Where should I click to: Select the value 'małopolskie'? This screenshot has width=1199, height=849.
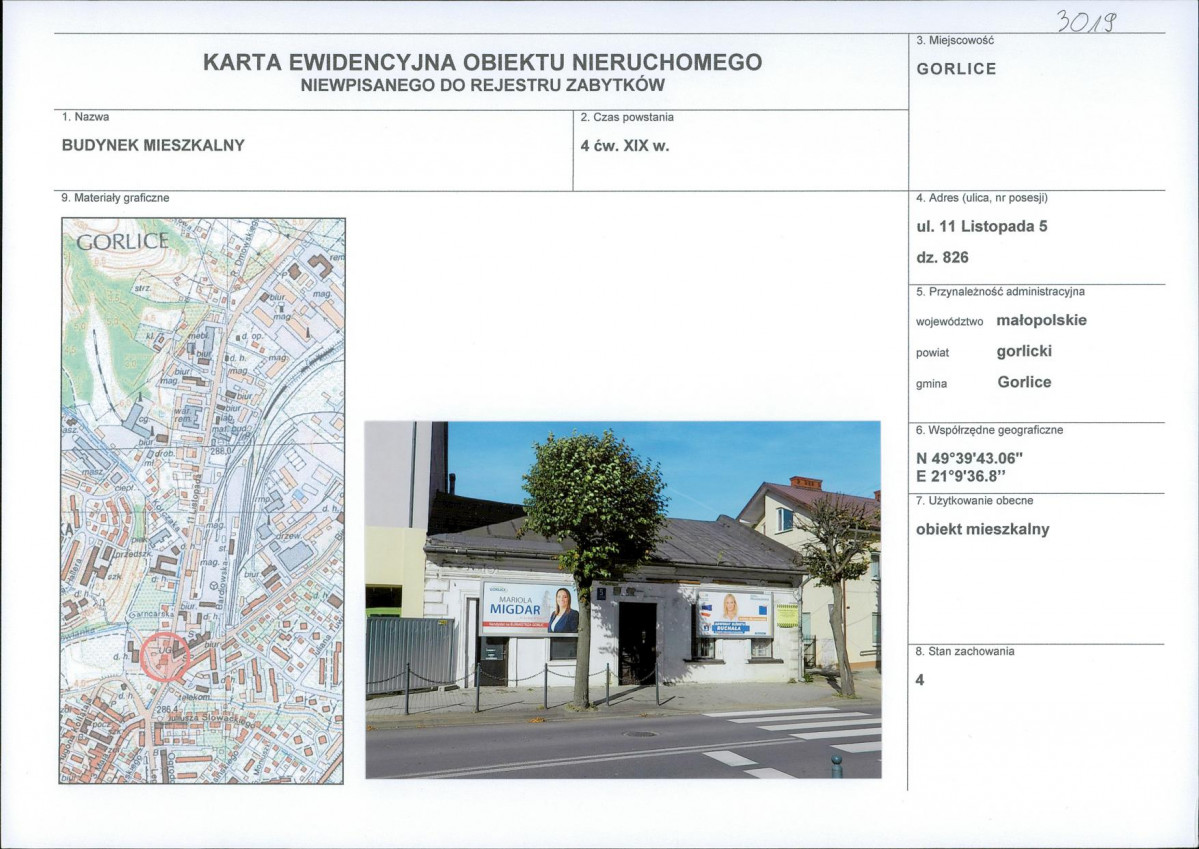[1041, 320]
